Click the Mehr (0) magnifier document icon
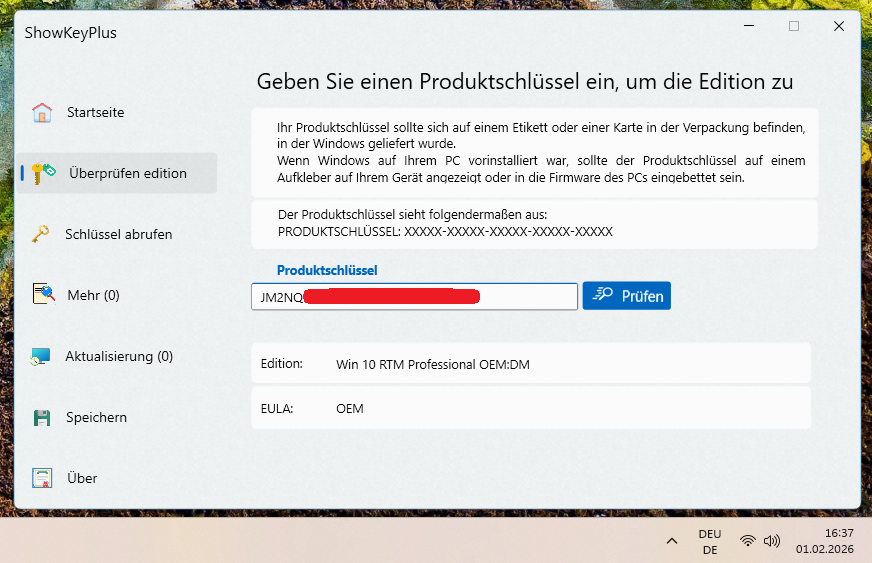 (44, 294)
